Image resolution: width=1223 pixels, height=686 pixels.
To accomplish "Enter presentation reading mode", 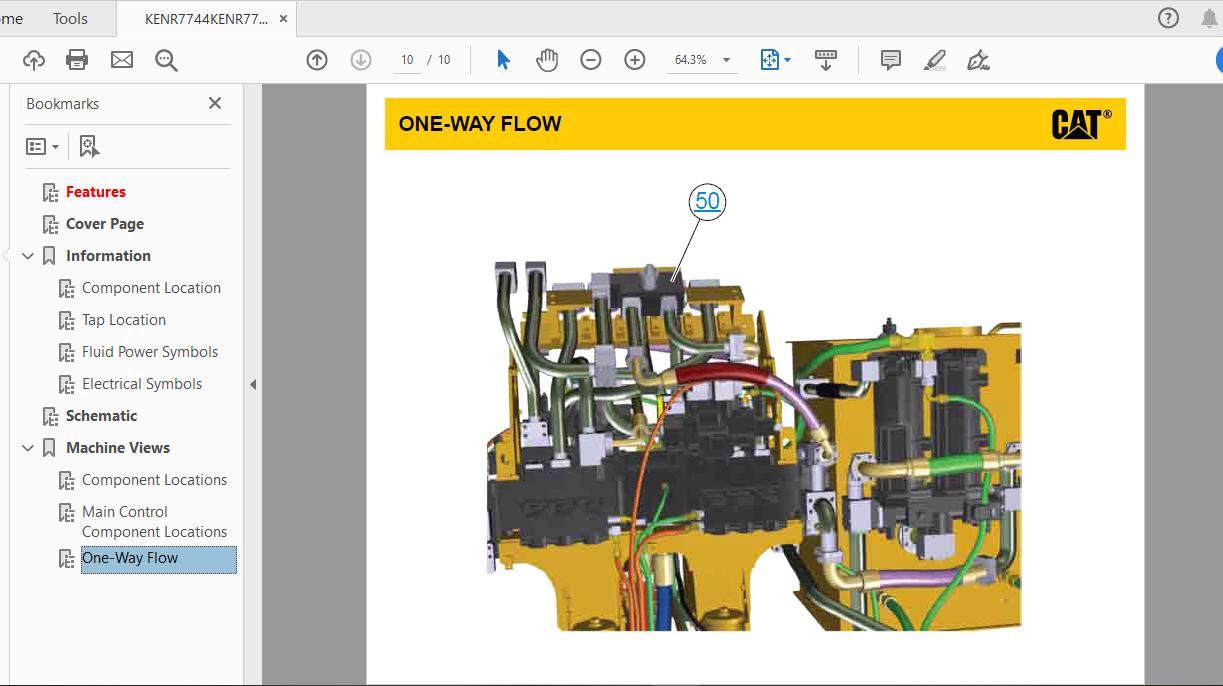I will (x=825, y=59).
